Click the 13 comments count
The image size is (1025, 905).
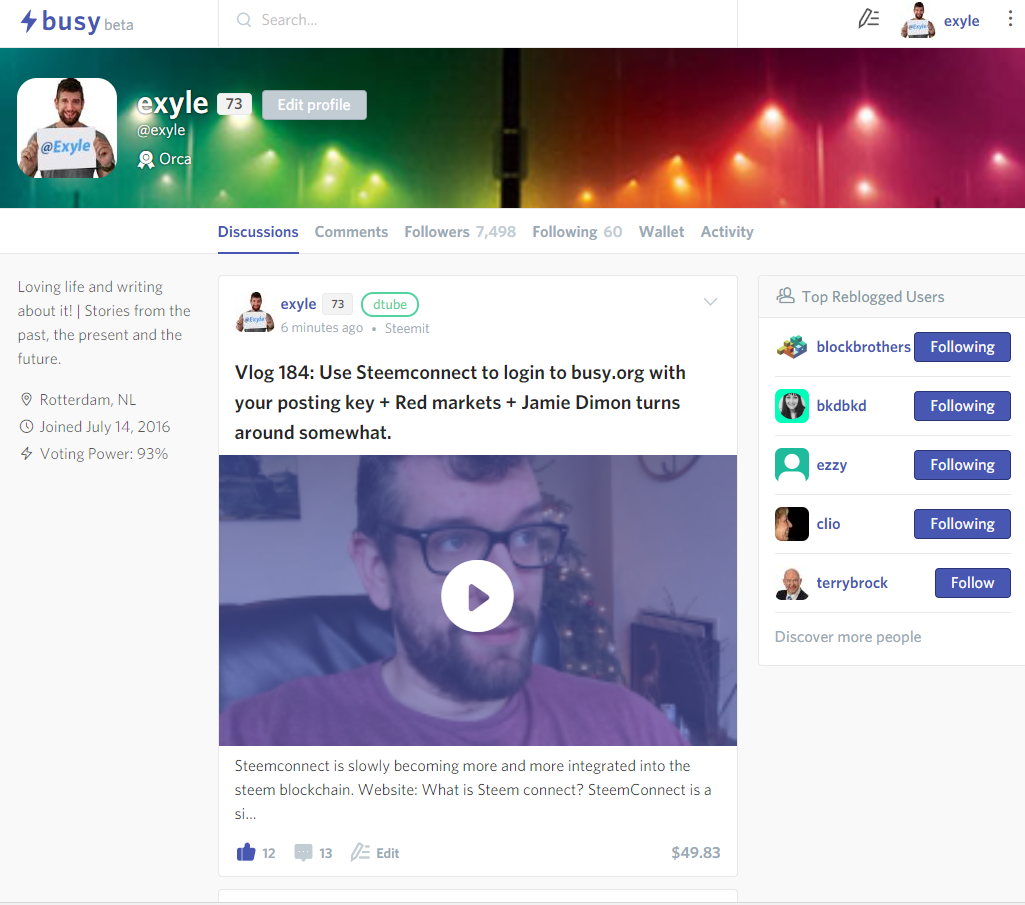point(326,853)
